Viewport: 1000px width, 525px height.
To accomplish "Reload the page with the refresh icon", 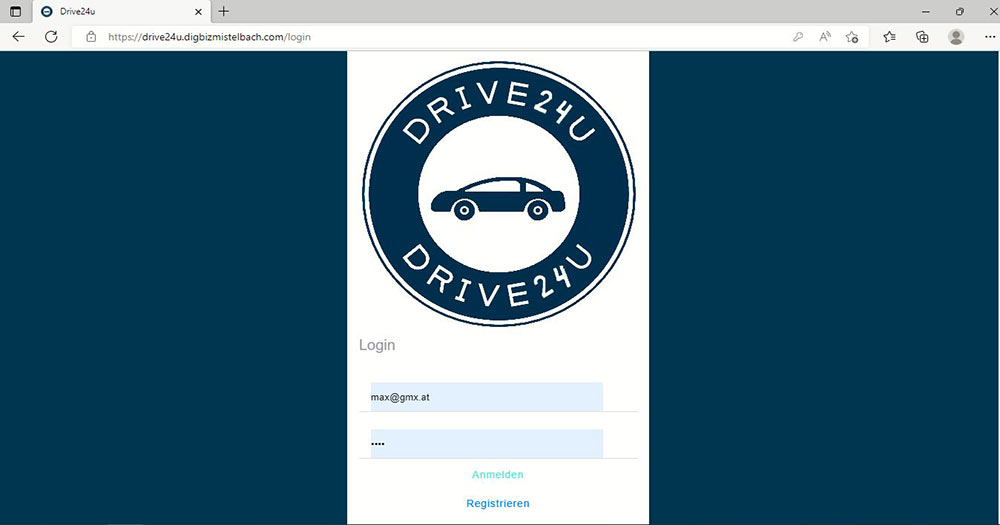I will point(51,37).
